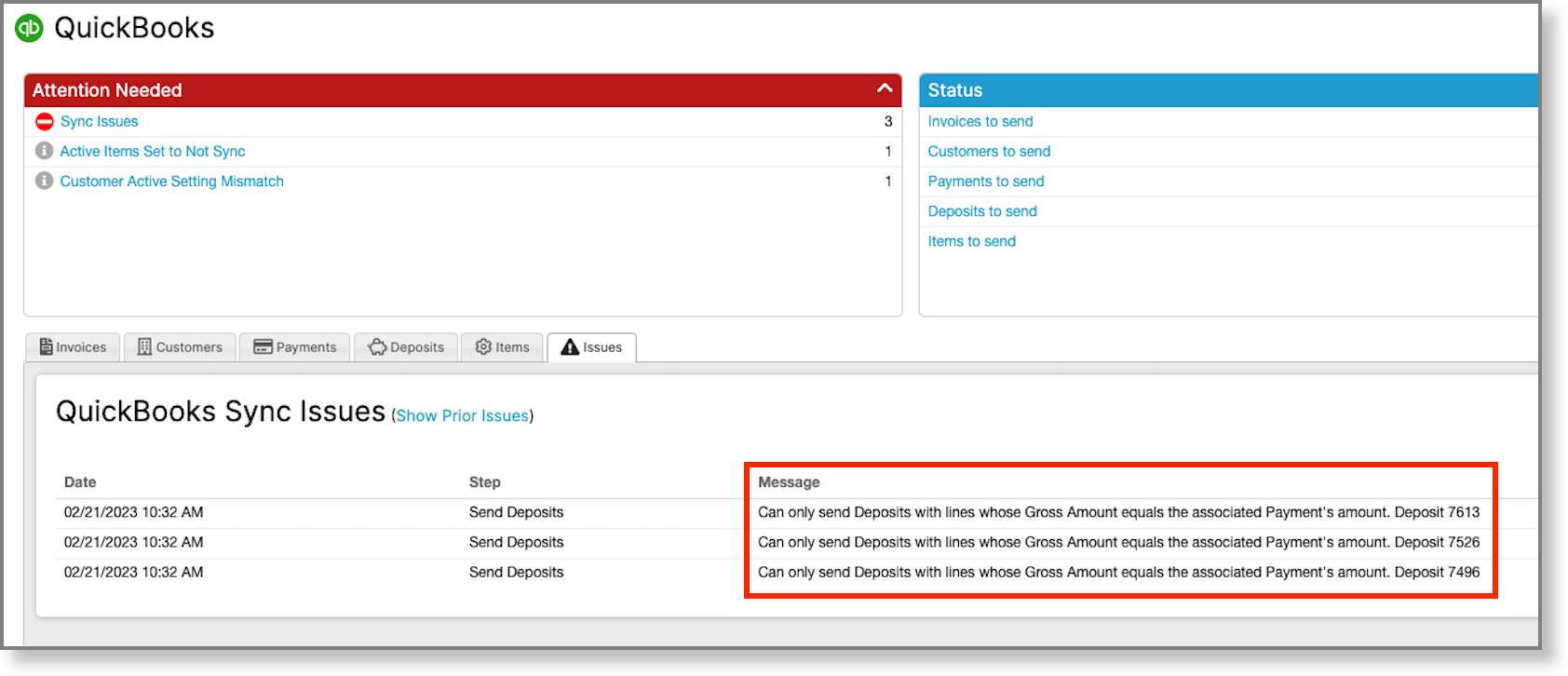Viewport: 1568px width, 676px height.
Task: Open the Payments tab
Action: (295, 347)
